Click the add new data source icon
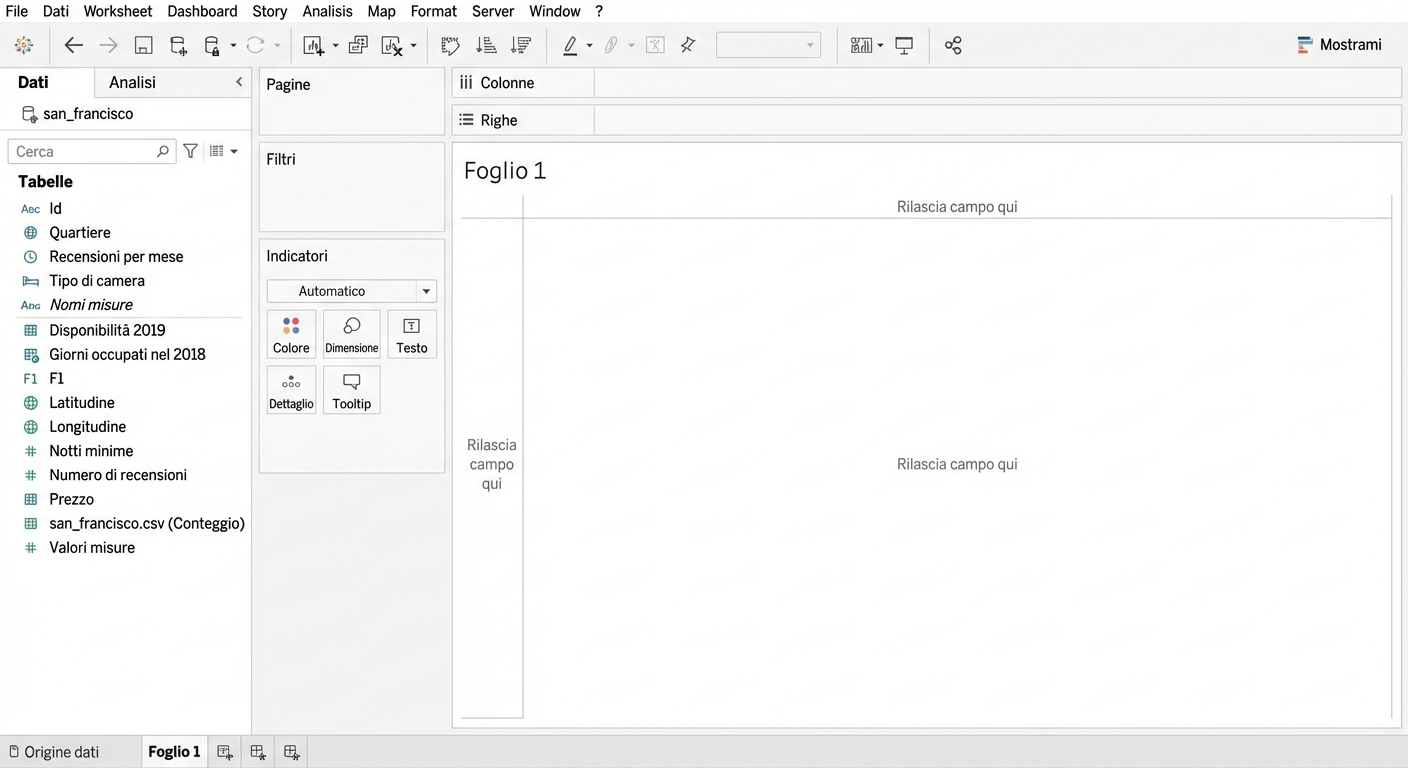Image resolution: width=1408 pixels, height=768 pixels. pyautogui.click(x=178, y=45)
